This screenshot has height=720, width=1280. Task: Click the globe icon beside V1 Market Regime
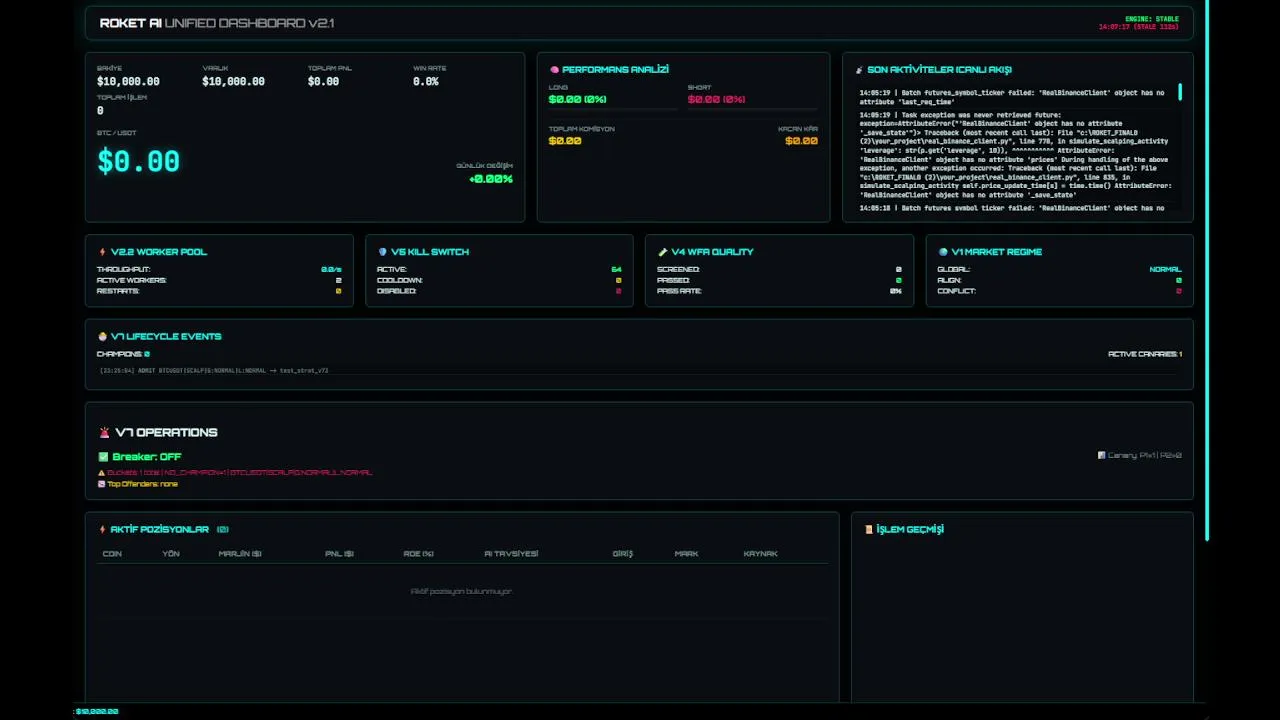942,252
